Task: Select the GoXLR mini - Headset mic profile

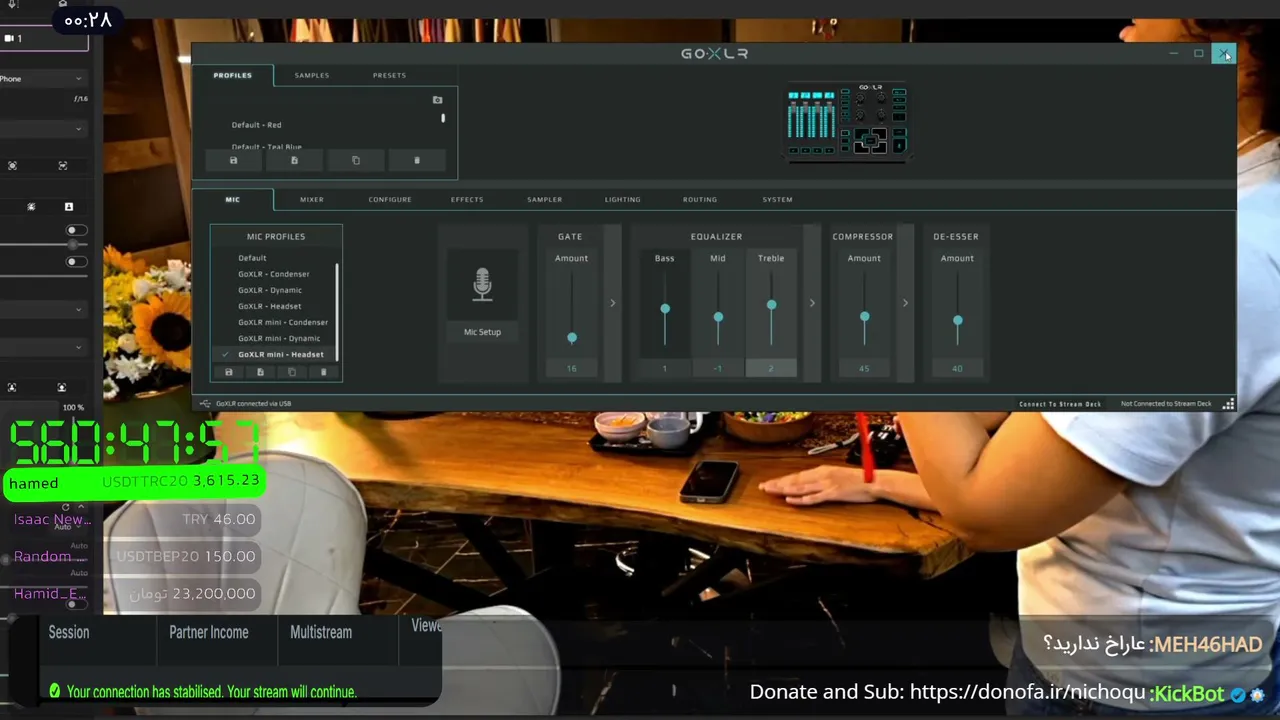Action: point(280,354)
